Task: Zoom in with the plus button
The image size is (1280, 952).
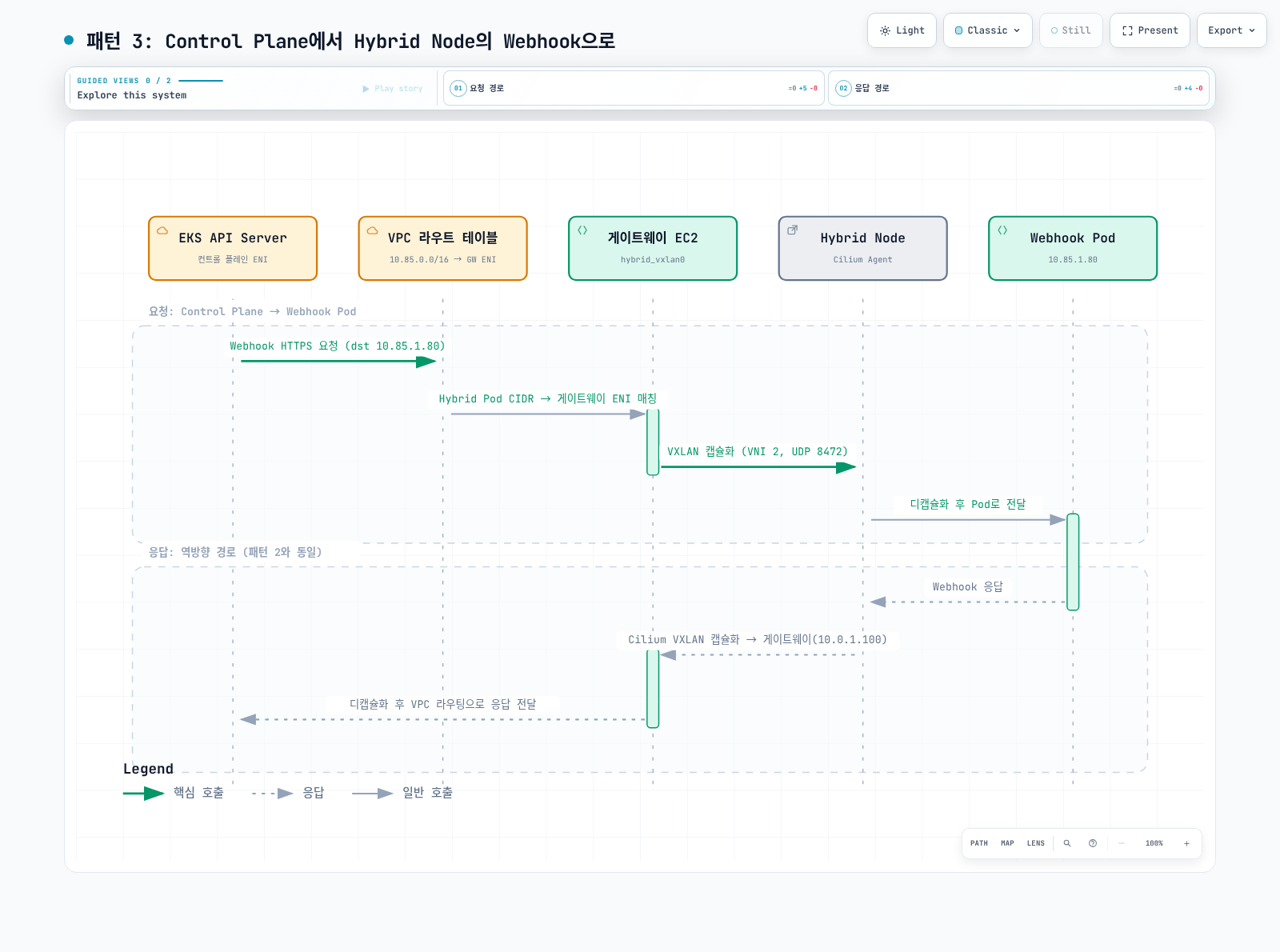Action: click(1186, 843)
